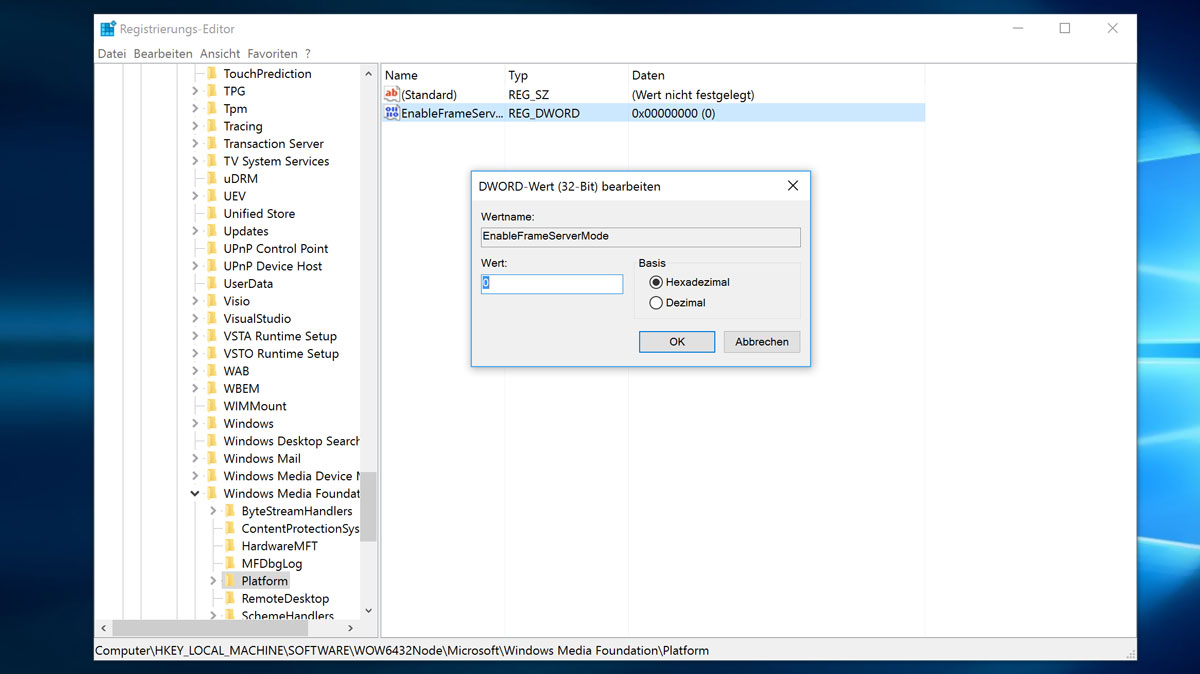Select the RemoteDesktop key
This screenshot has width=1200, height=674.
click(x=285, y=599)
